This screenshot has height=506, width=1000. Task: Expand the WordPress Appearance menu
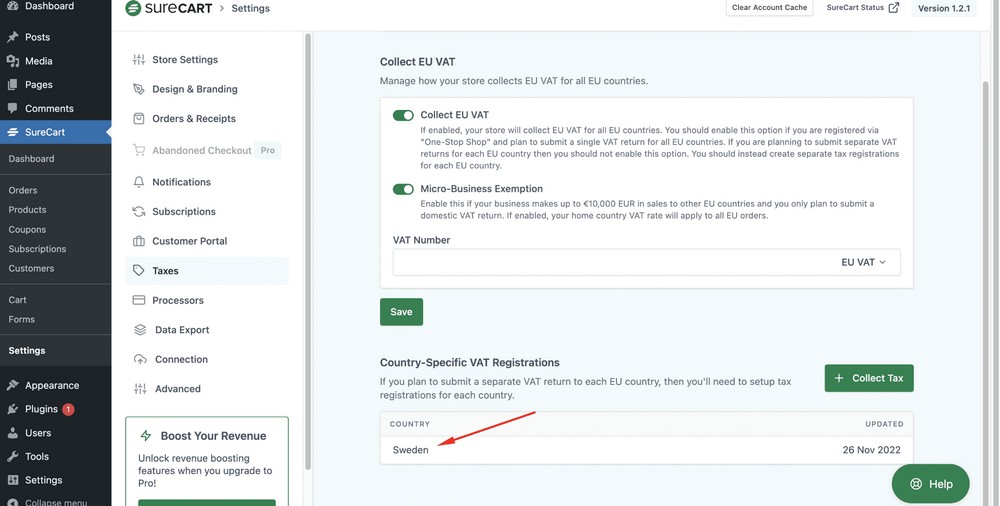point(51,385)
